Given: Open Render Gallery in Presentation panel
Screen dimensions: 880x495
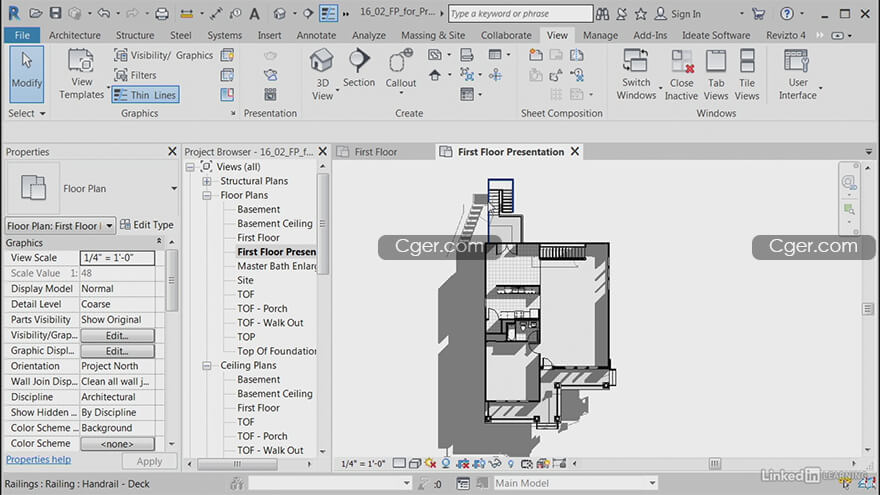Looking at the screenshot, I should click(270, 94).
